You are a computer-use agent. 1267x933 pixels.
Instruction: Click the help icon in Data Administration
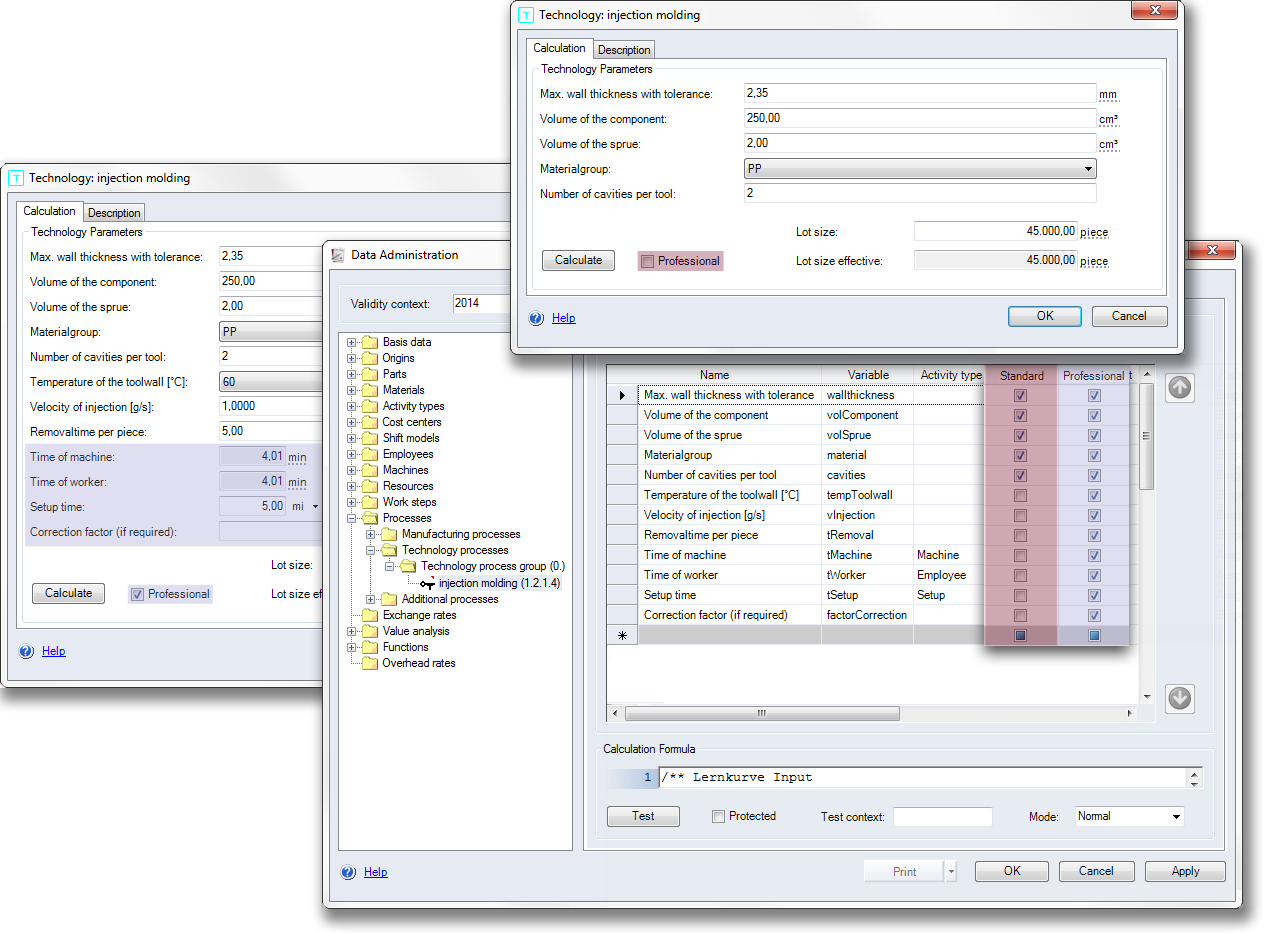(x=349, y=872)
